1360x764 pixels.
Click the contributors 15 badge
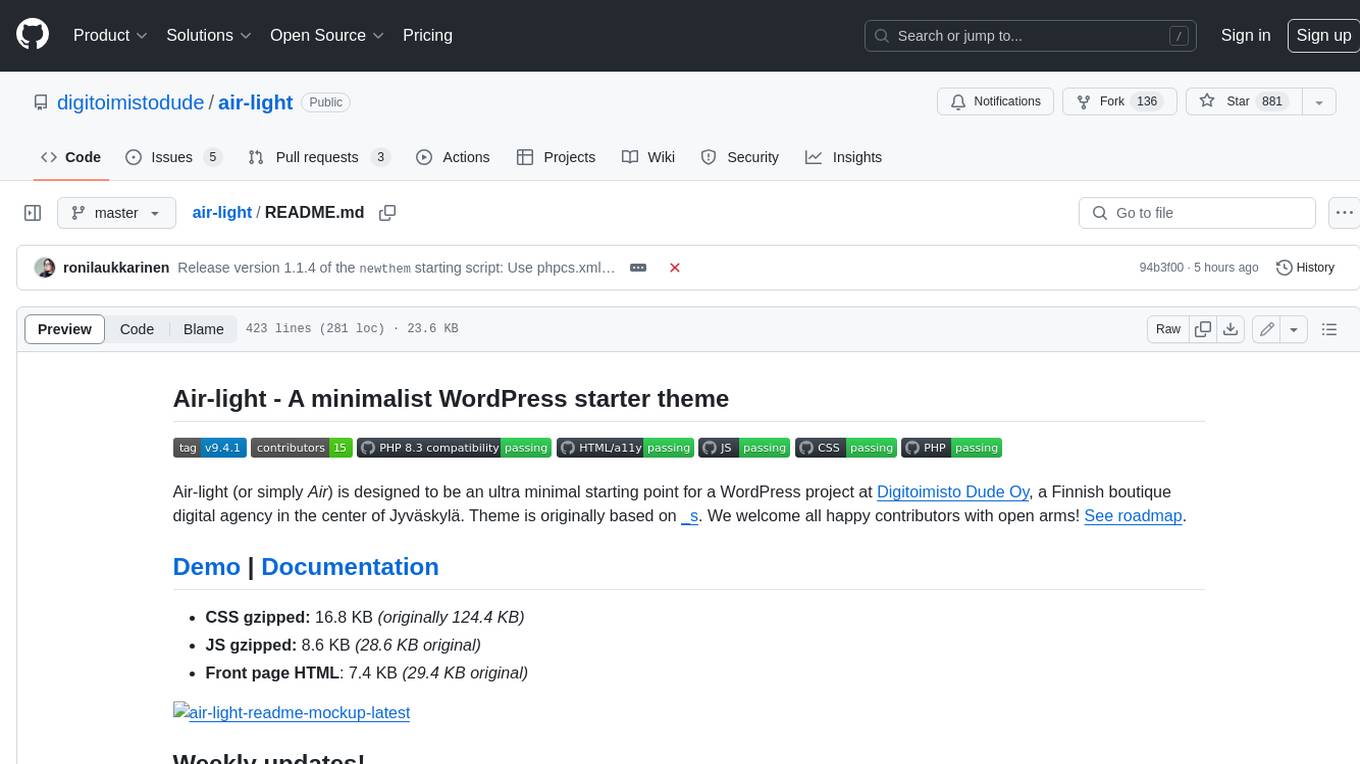(x=302, y=448)
